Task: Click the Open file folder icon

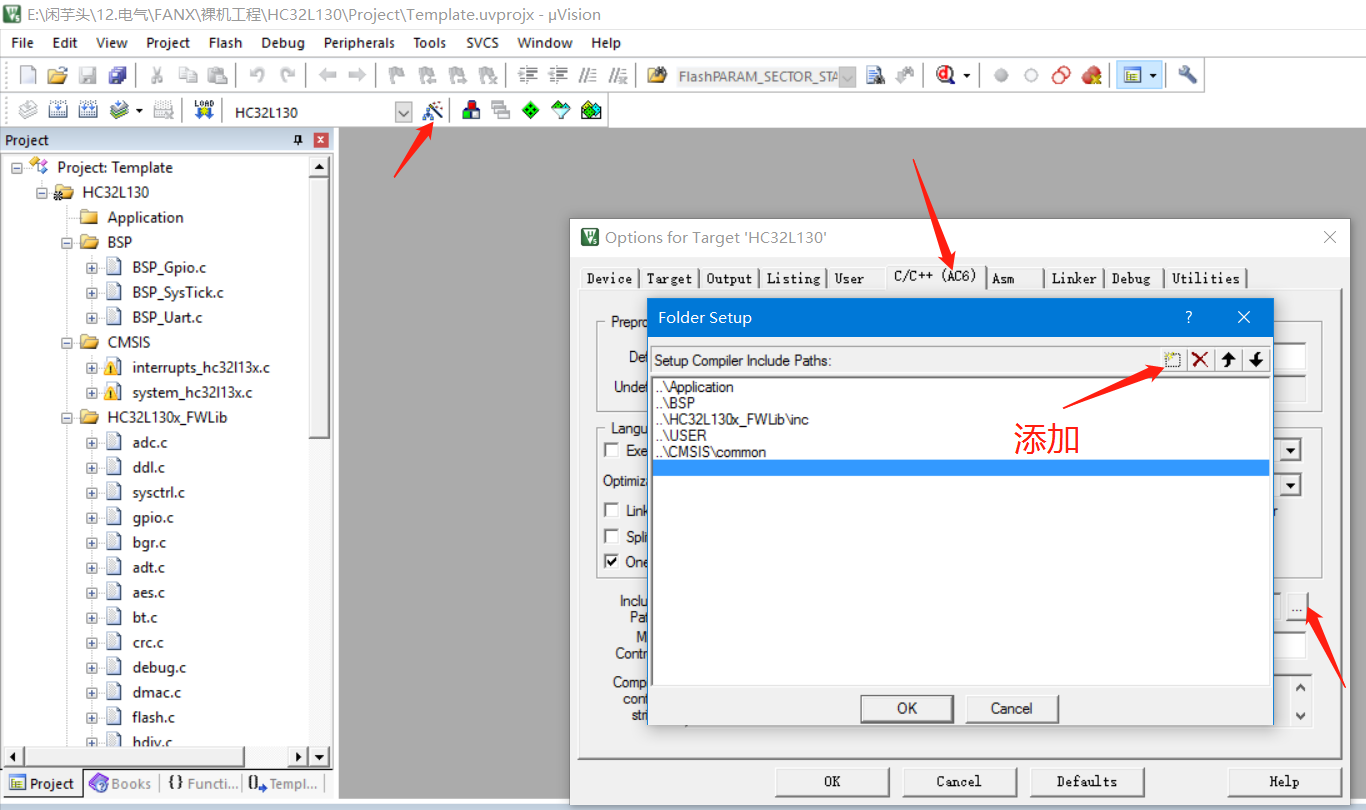Action: [x=58, y=75]
